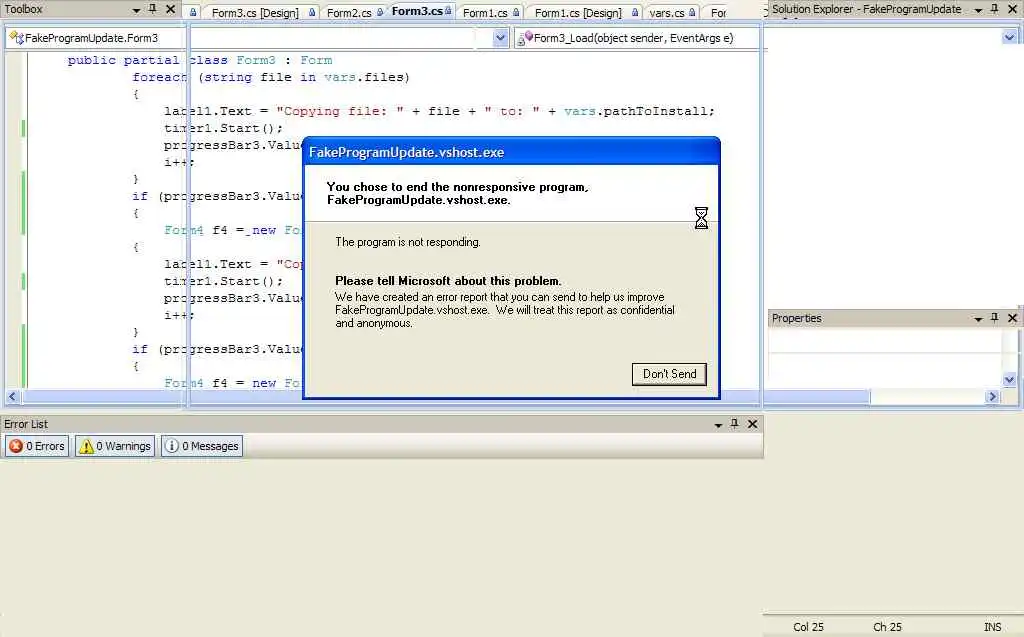
Task: Open Error List window position dropdown
Action: pyautogui.click(x=718, y=425)
